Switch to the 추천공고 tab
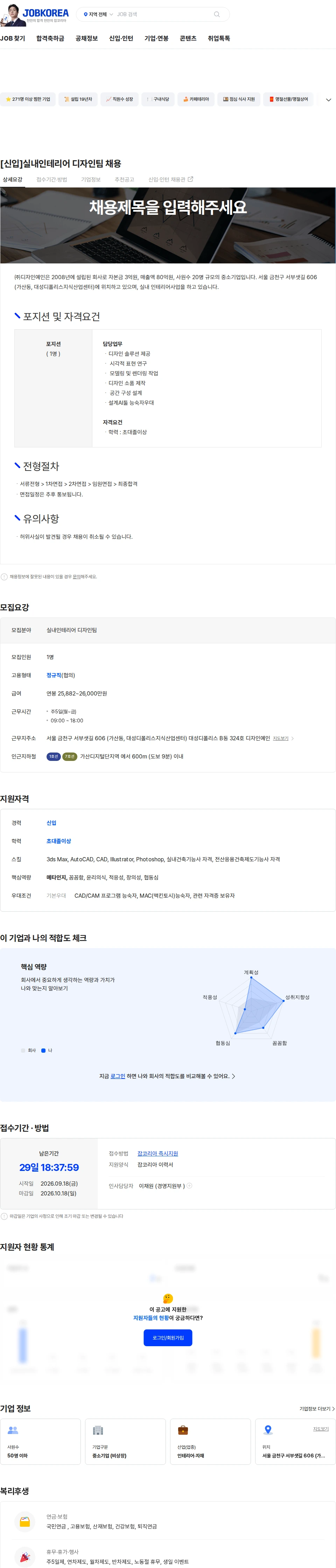The width and height of the screenshot is (336, 1568). (x=124, y=179)
